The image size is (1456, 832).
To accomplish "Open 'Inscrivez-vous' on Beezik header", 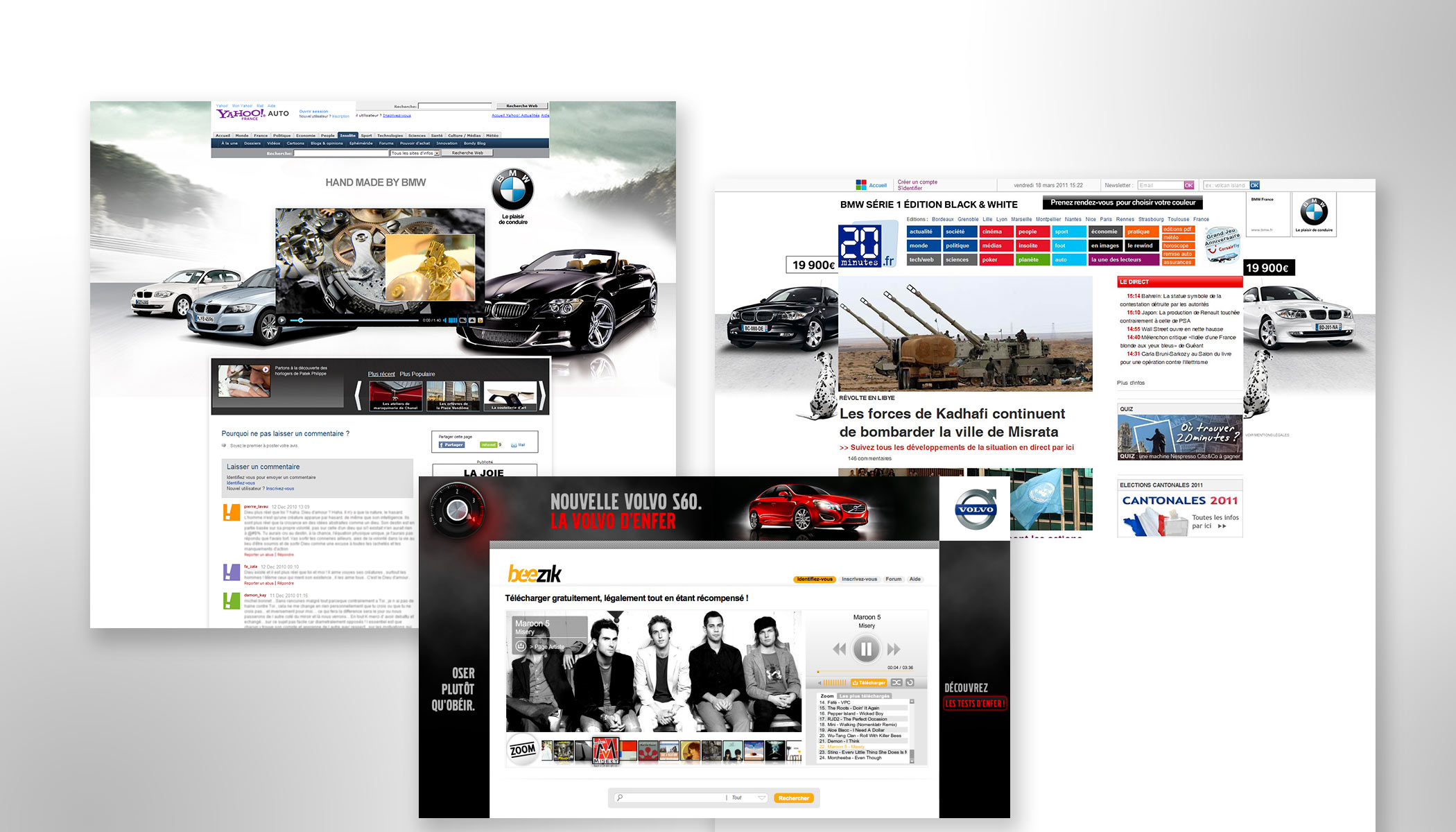I will pos(859,579).
